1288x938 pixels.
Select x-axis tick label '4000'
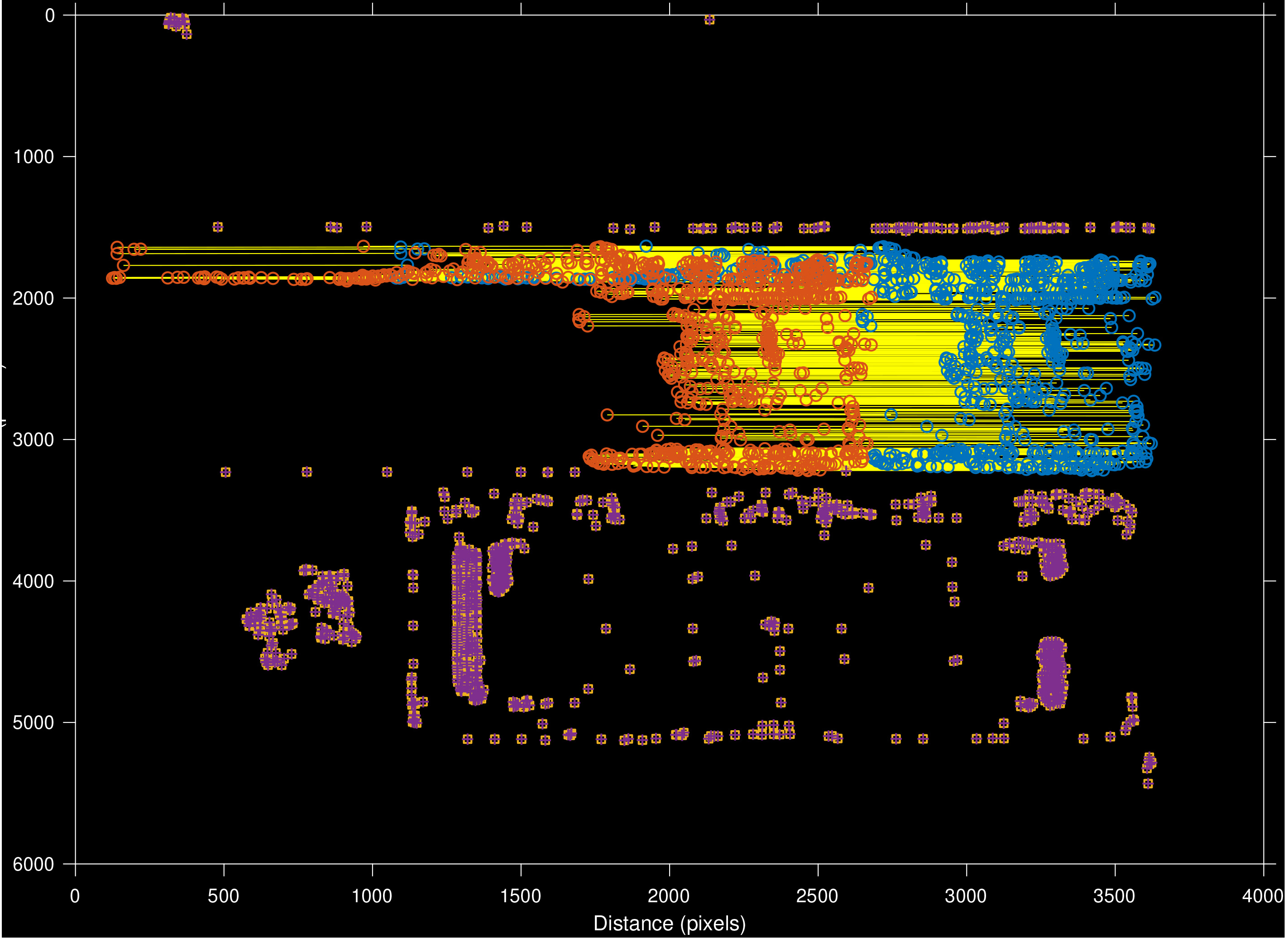[1263, 896]
